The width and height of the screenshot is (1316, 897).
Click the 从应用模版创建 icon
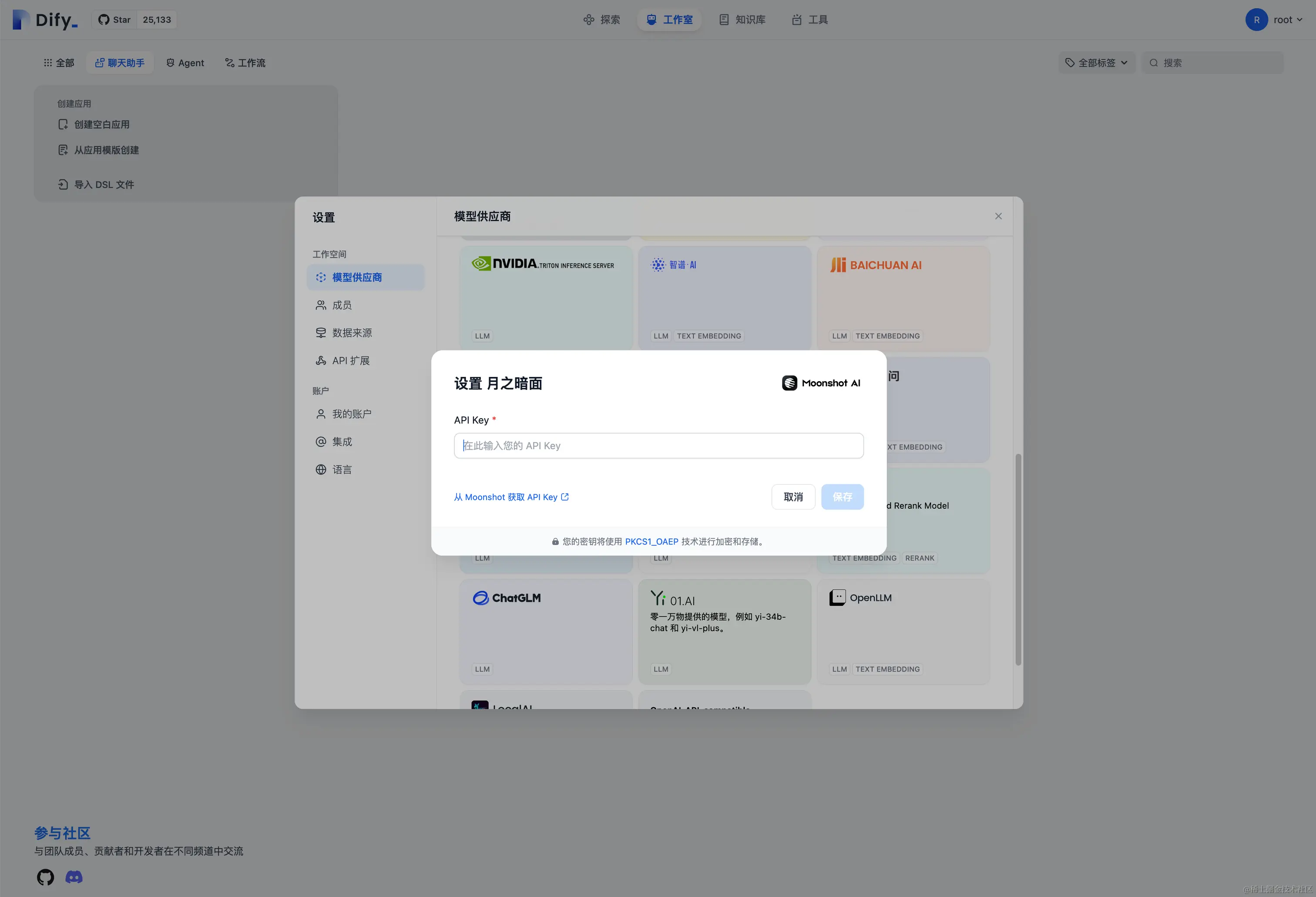[x=63, y=150]
